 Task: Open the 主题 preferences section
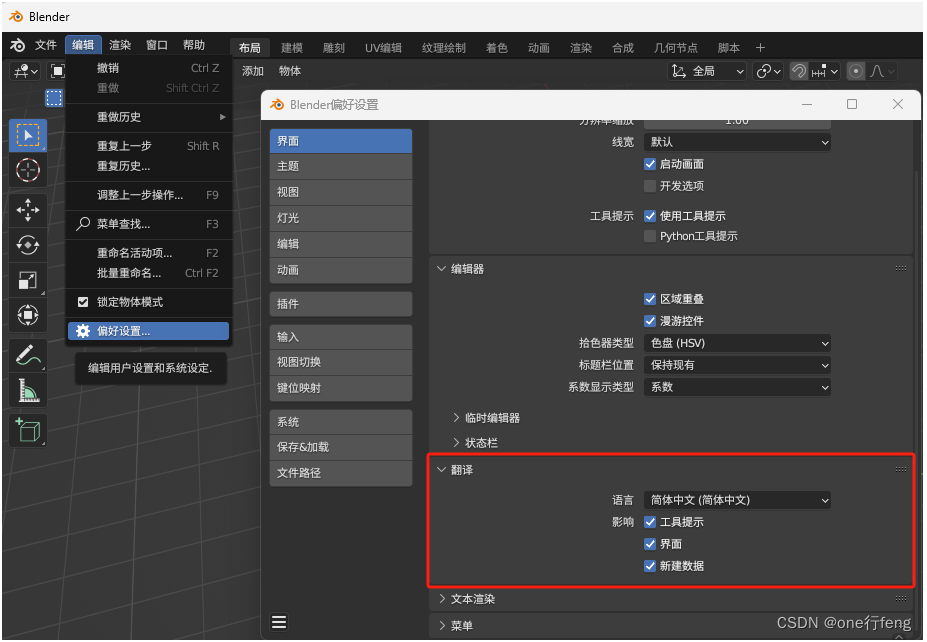[341, 167]
